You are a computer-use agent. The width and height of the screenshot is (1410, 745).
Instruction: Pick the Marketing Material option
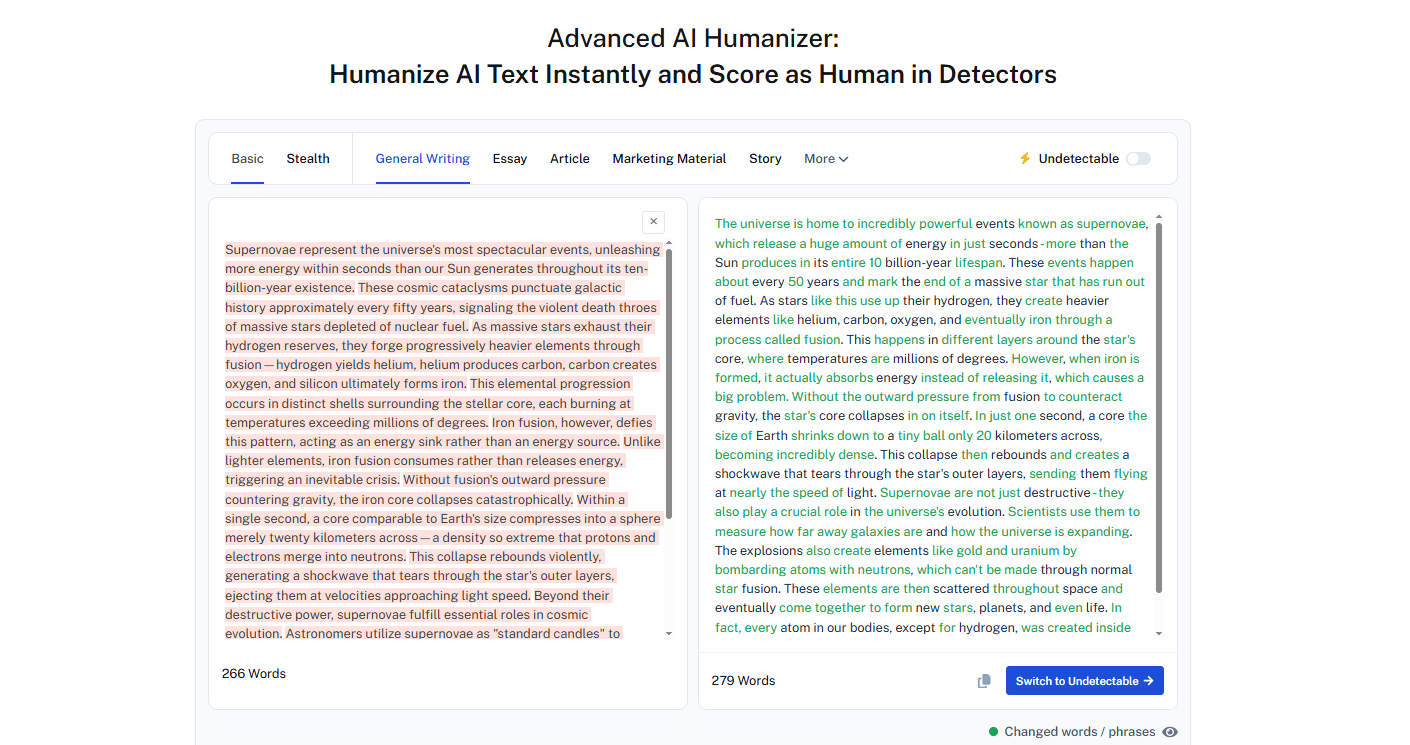[x=669, y=159]
